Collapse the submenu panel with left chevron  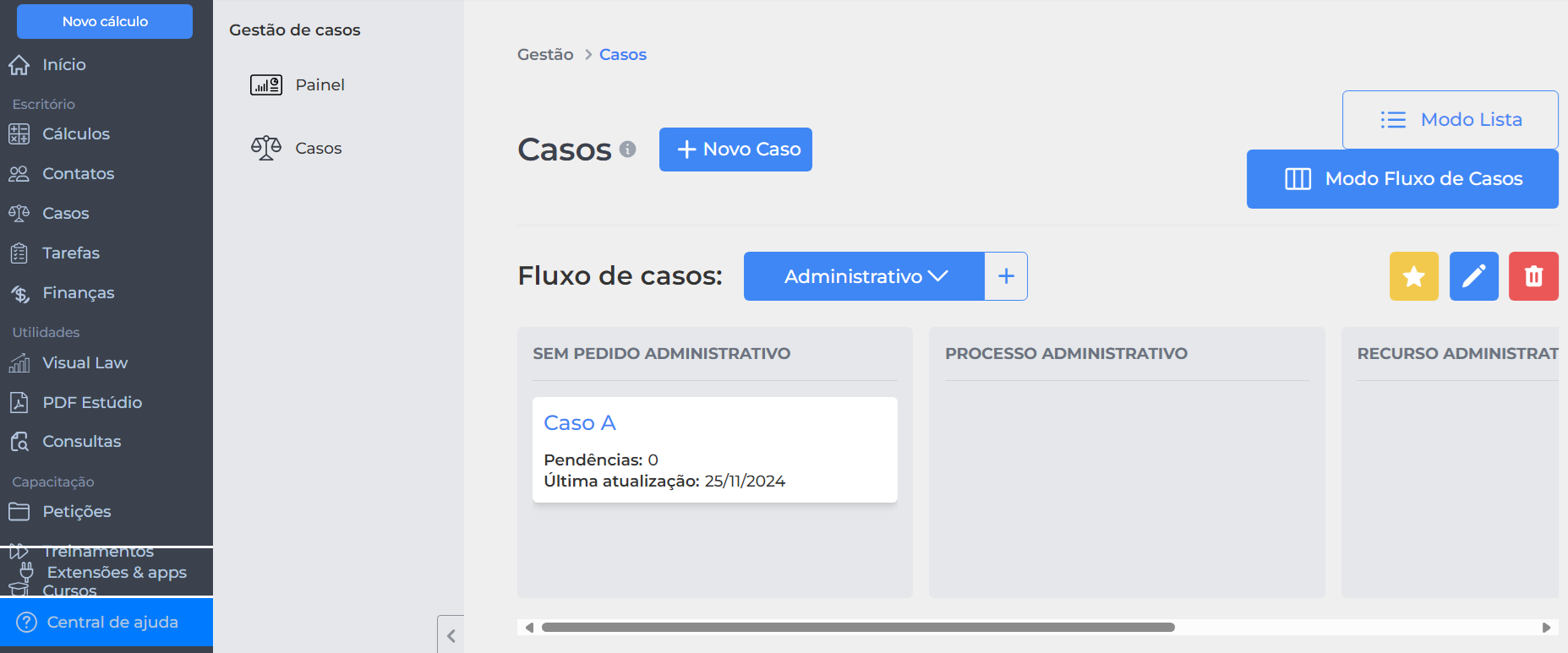click(x=451, y=635)
